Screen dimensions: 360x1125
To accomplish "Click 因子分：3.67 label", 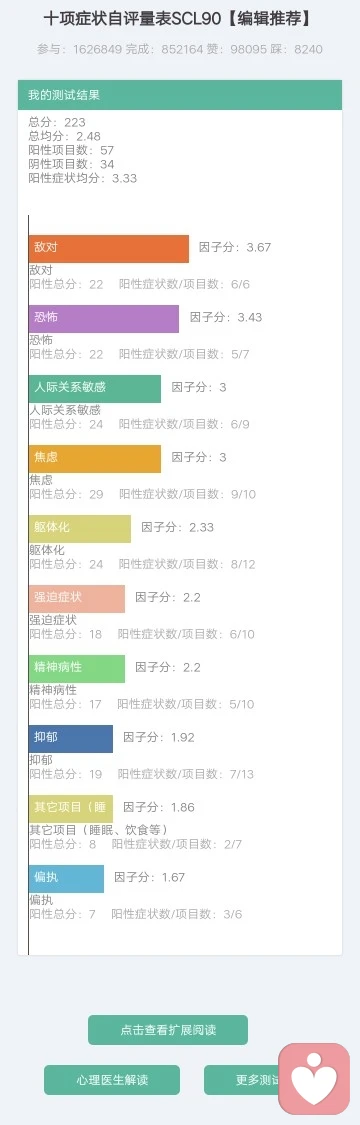I will 235,248.
